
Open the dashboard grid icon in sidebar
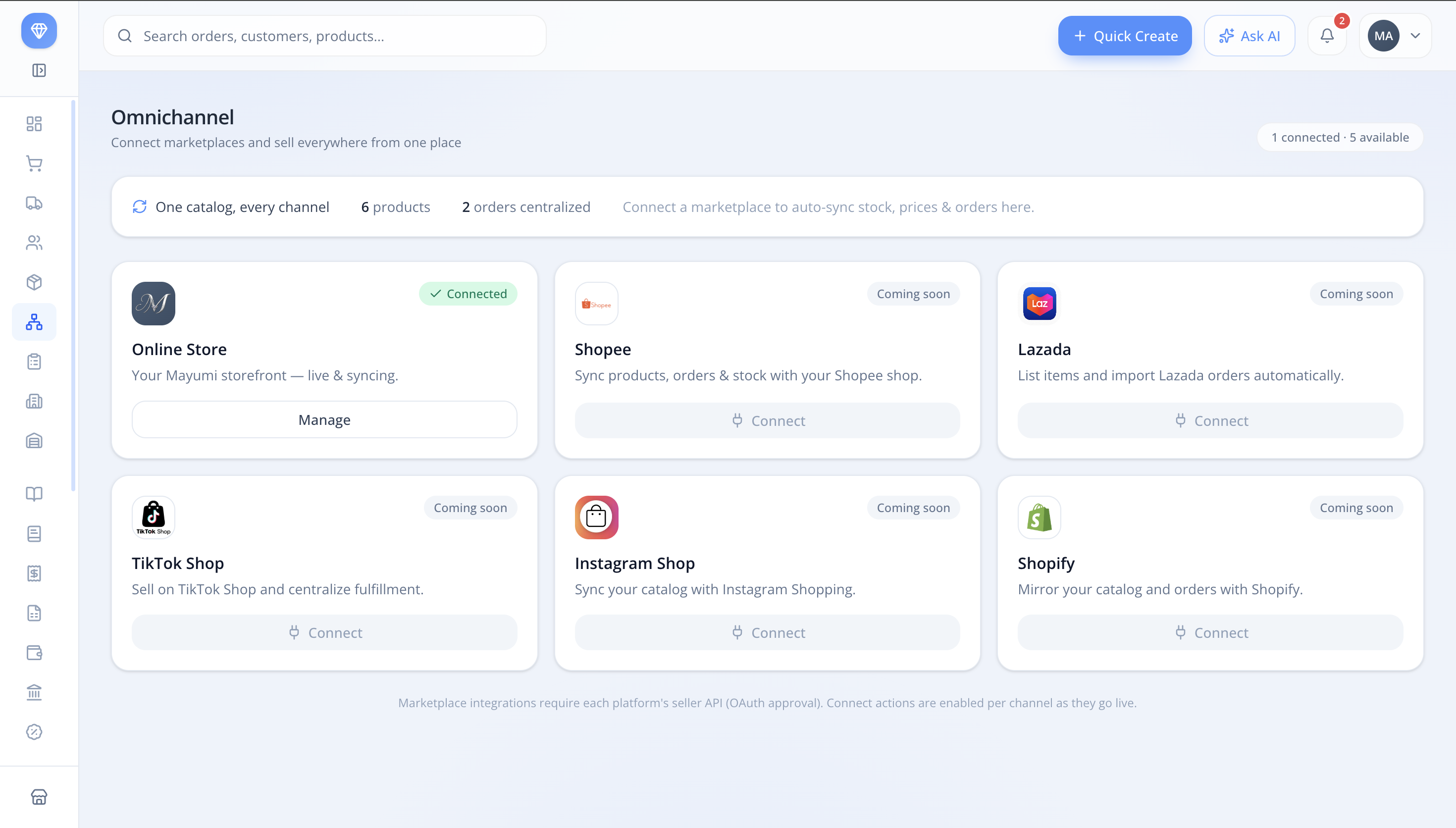(34, 124)
